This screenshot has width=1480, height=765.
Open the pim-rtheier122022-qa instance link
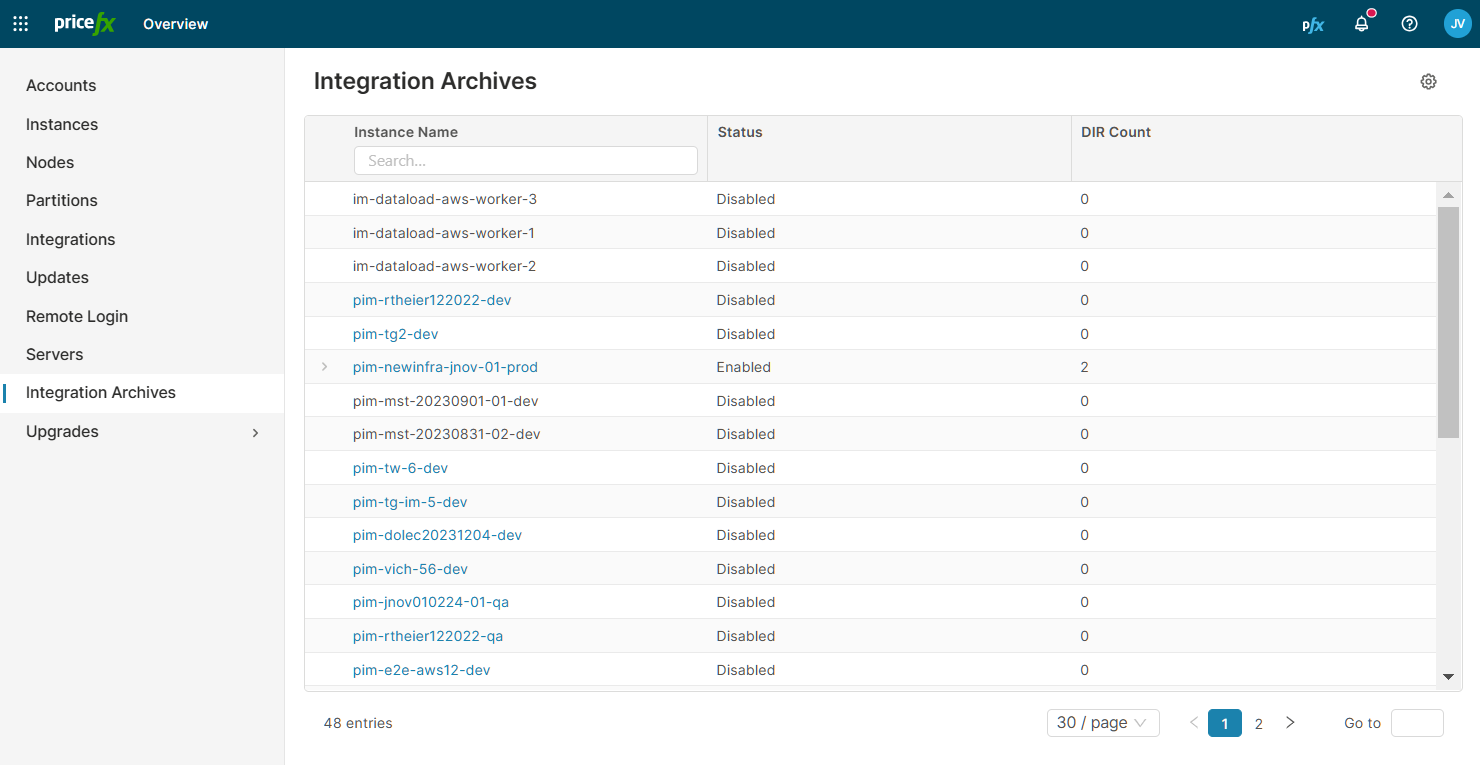[x=427, y=636]
